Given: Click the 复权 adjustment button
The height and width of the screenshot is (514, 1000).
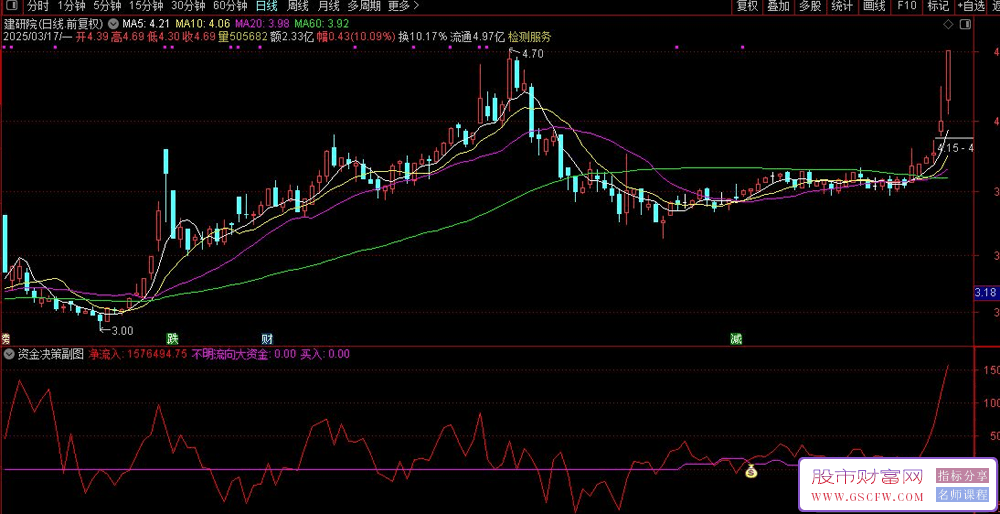Looking at the screenshot, I should [x=747, y=6].
